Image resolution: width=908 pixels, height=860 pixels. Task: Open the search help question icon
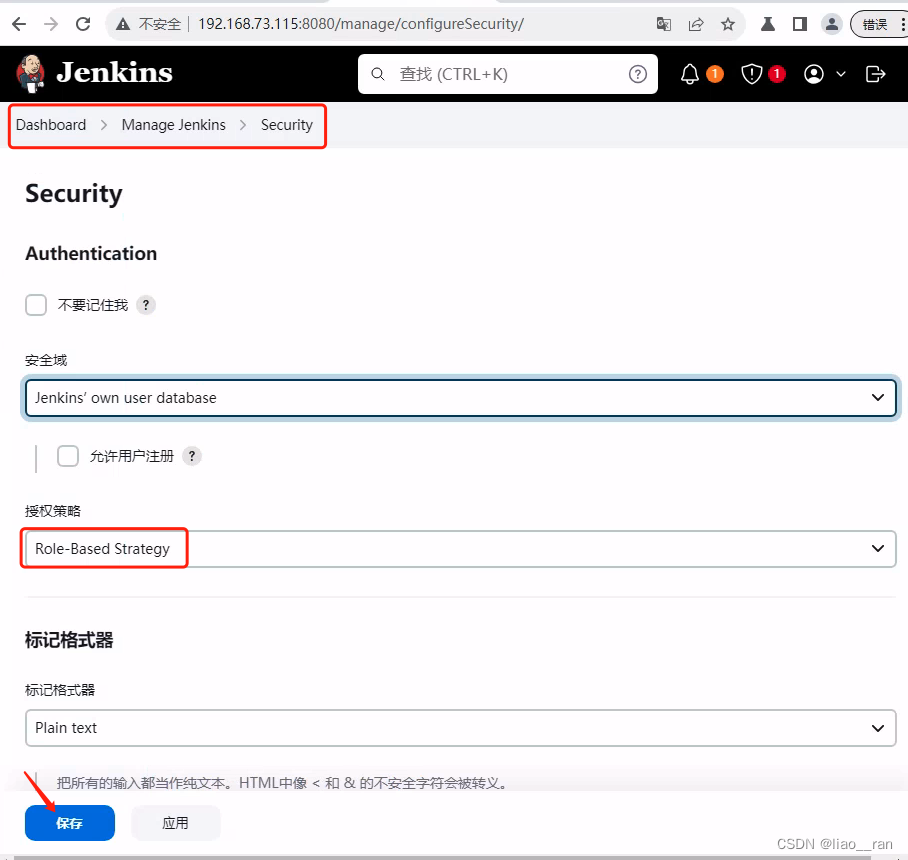pyautogui.click(x=638, y=74)
